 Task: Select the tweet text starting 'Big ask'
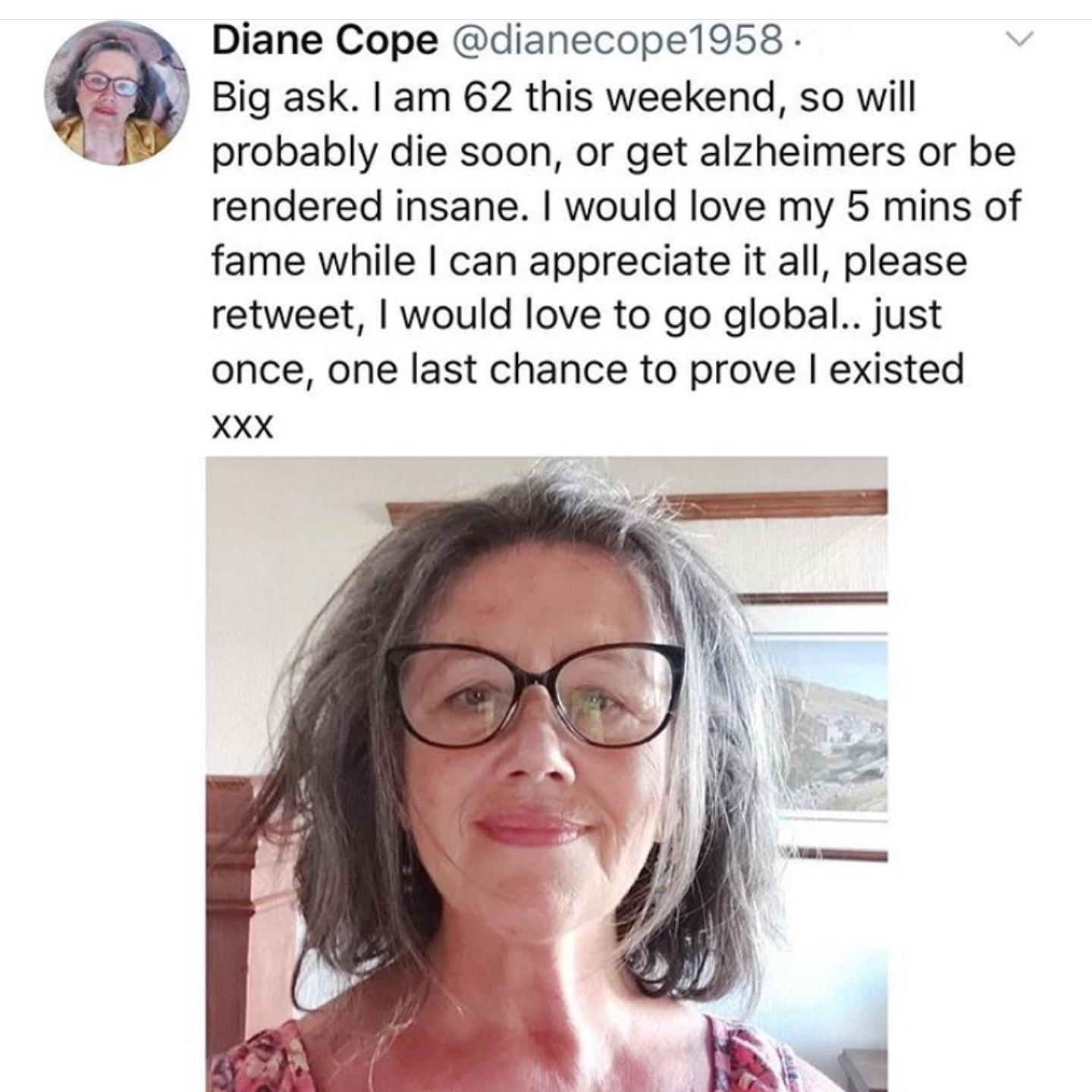564,99
